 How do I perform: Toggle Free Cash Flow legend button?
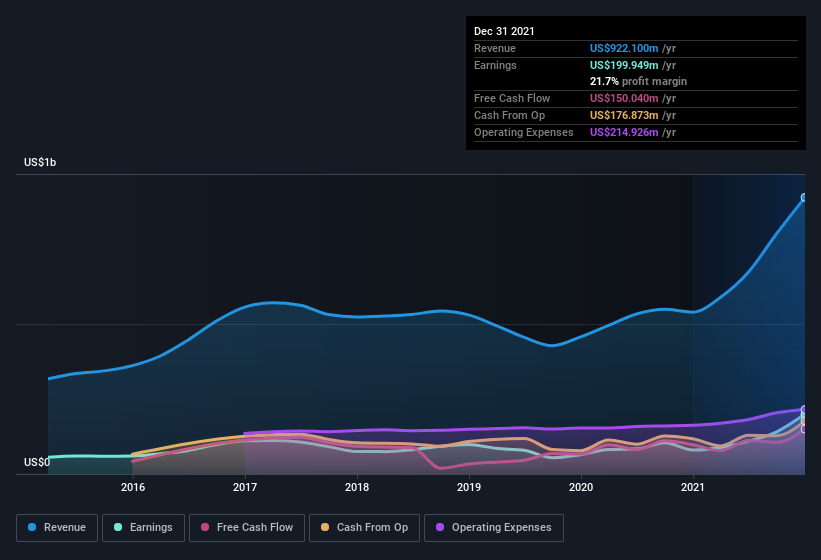247,528
